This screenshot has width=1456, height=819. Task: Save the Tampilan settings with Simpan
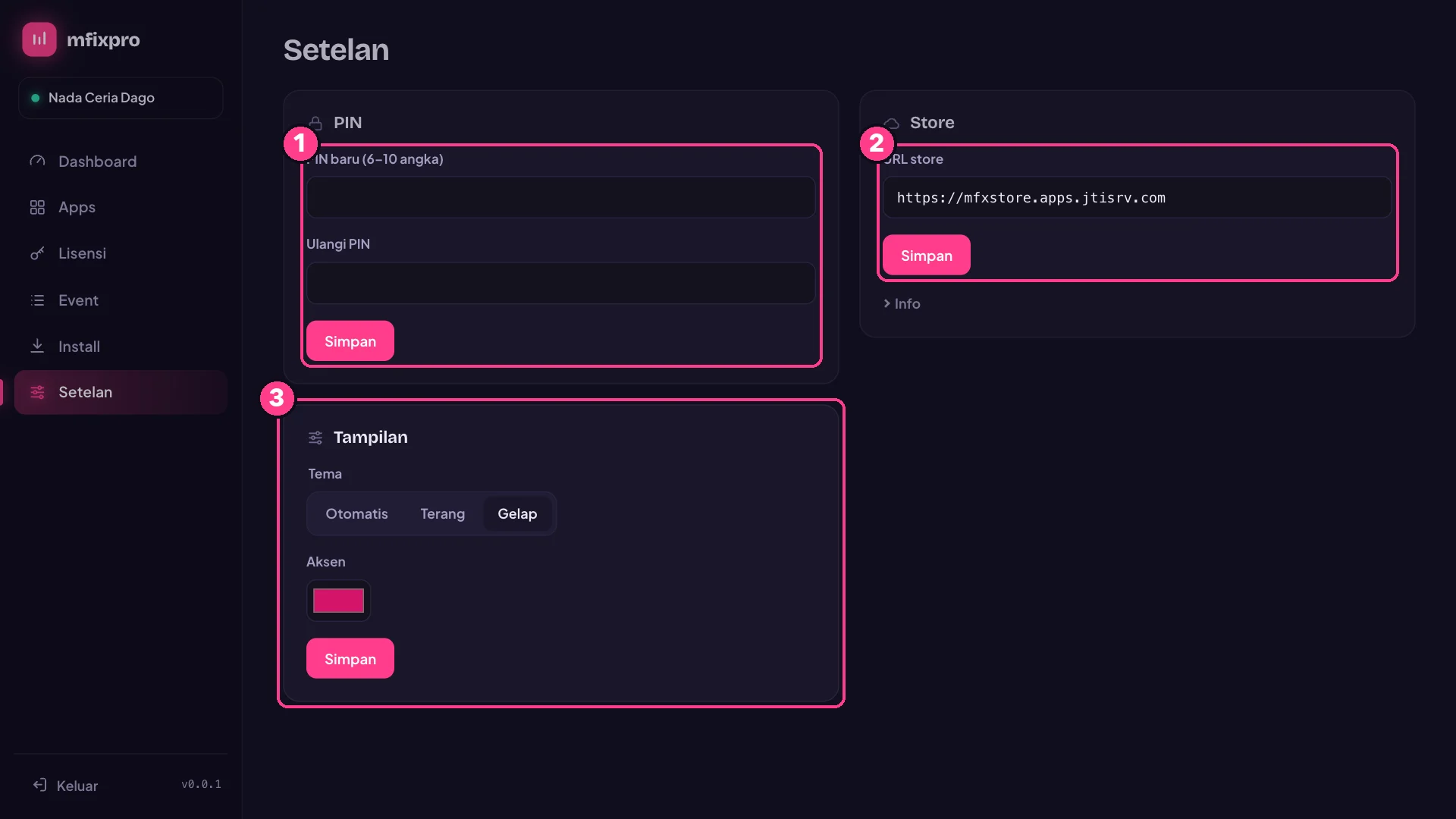click(350, 658)
